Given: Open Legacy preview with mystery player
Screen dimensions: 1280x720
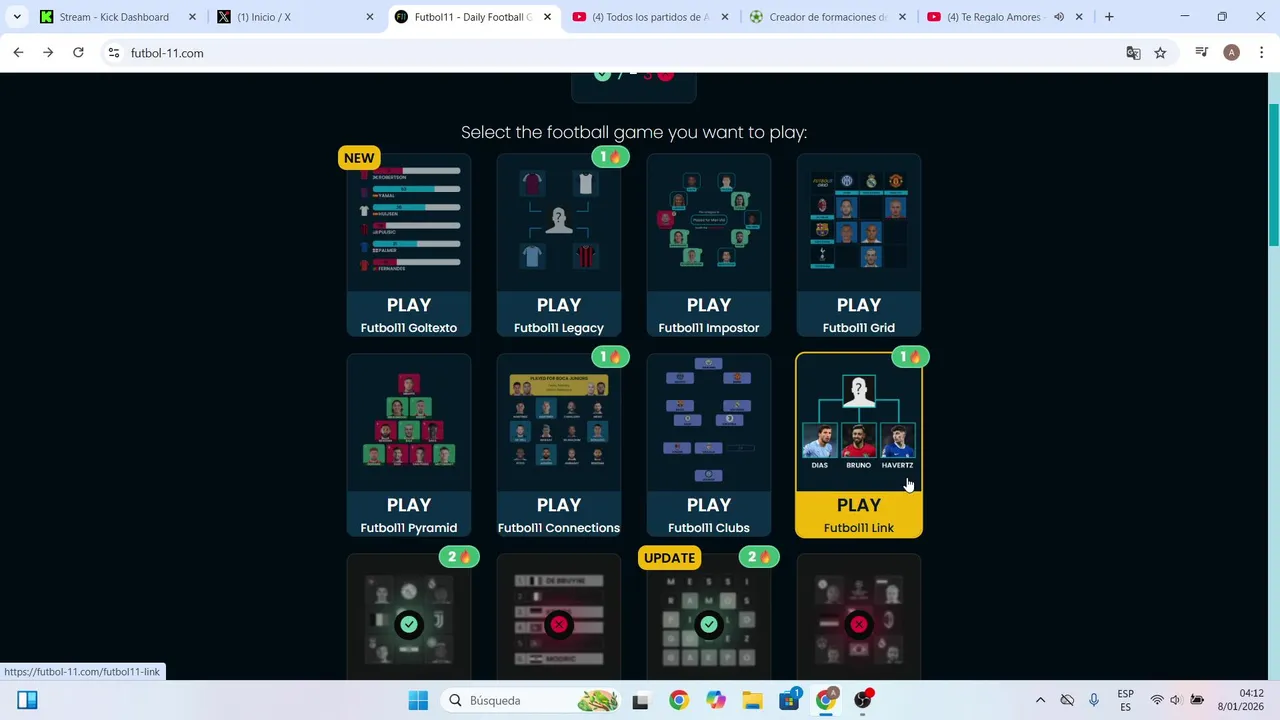Looking at the screenshot, I should [x=559, y=222].
